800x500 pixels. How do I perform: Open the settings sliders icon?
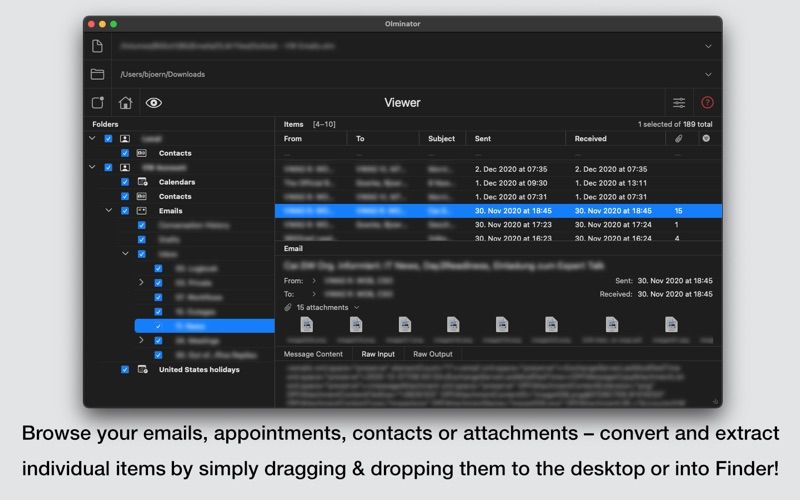coord(679,103)
